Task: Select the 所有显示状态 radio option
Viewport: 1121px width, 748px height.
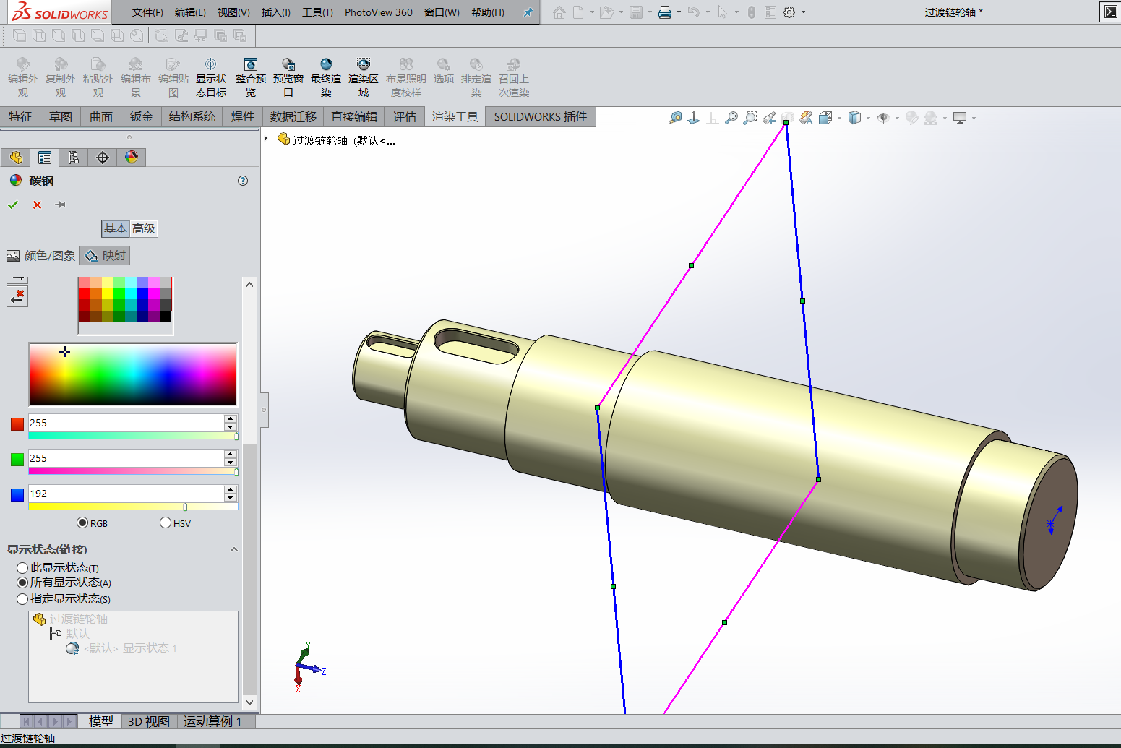Action: tap(22, 582)
